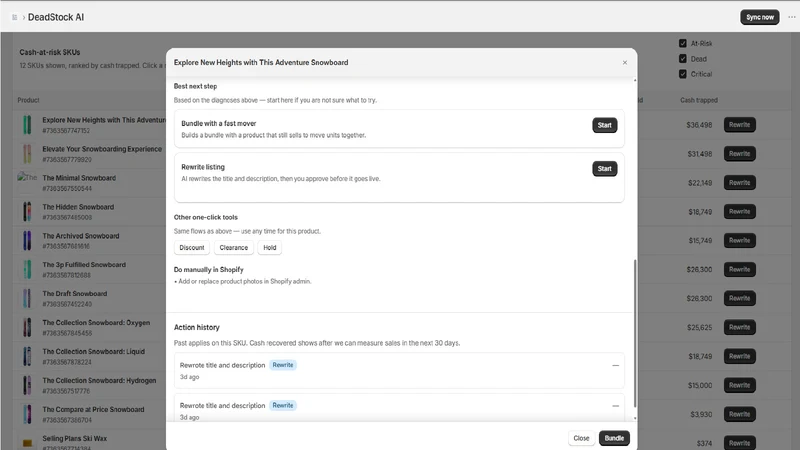This screenshot has height=450, width=800.
Task: Uncheck the Critical filter checkbox
Action: pyautogui.click(x=683, y=74)
